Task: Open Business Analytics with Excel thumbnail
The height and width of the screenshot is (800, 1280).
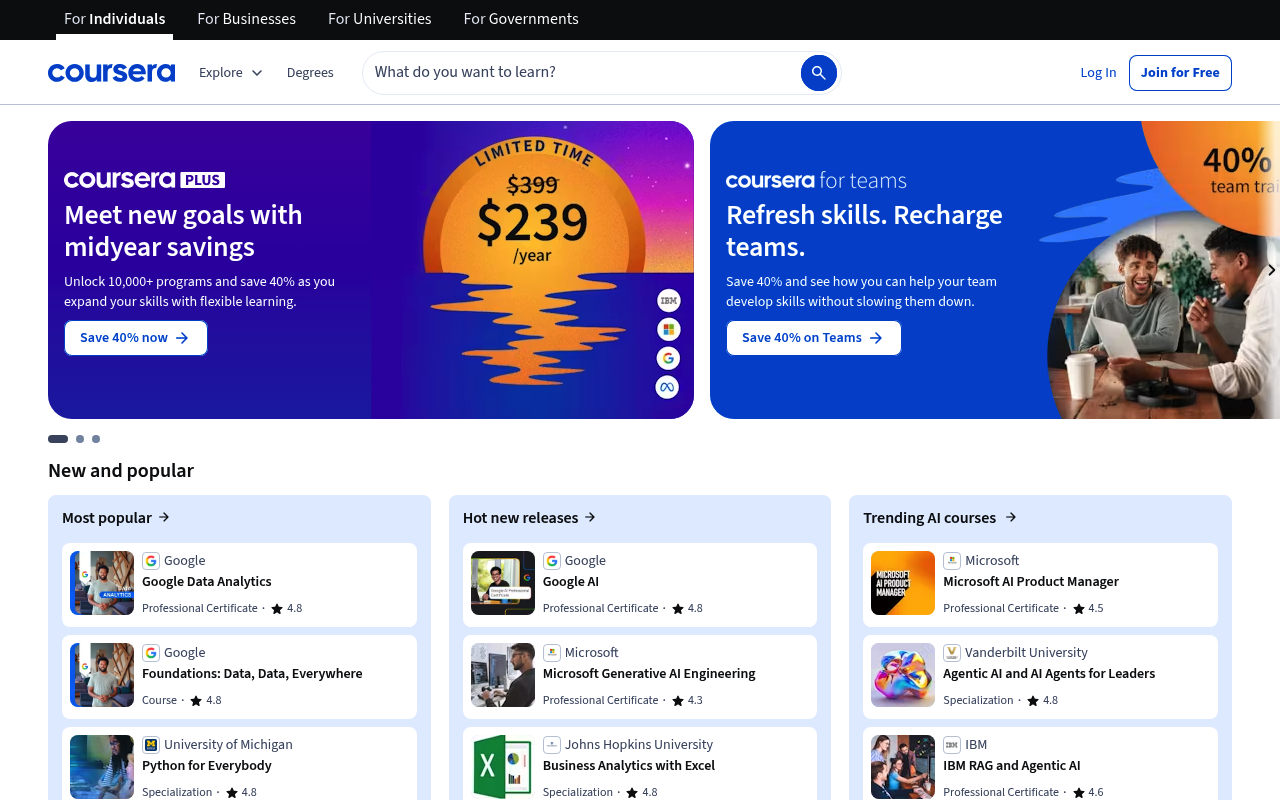Action: click(503, 767)
